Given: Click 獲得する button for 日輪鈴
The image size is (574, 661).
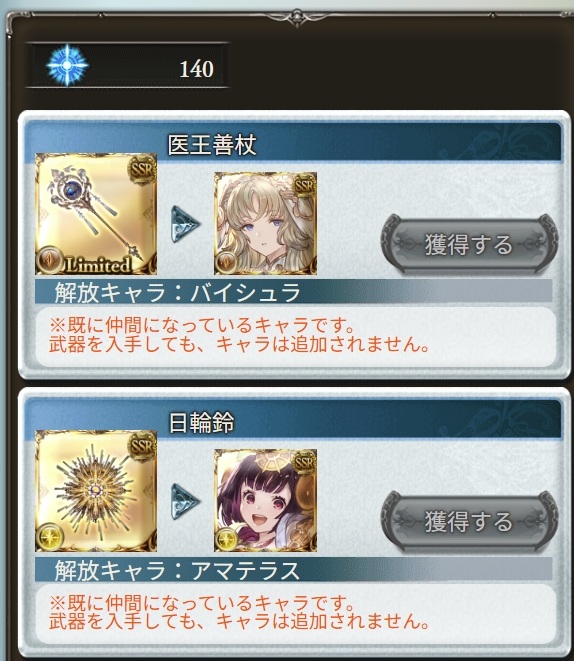Looking at the screenshot, I should coord(469,521).
